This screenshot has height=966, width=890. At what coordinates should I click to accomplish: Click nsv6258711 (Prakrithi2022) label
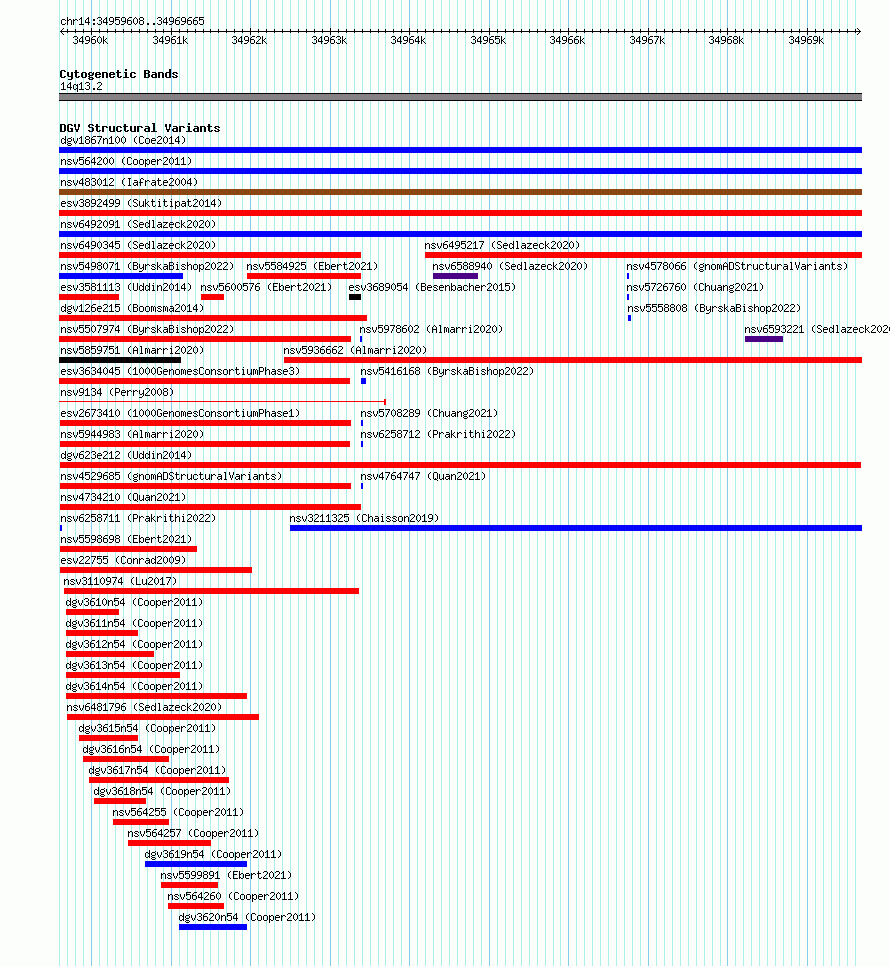point(138,518)
